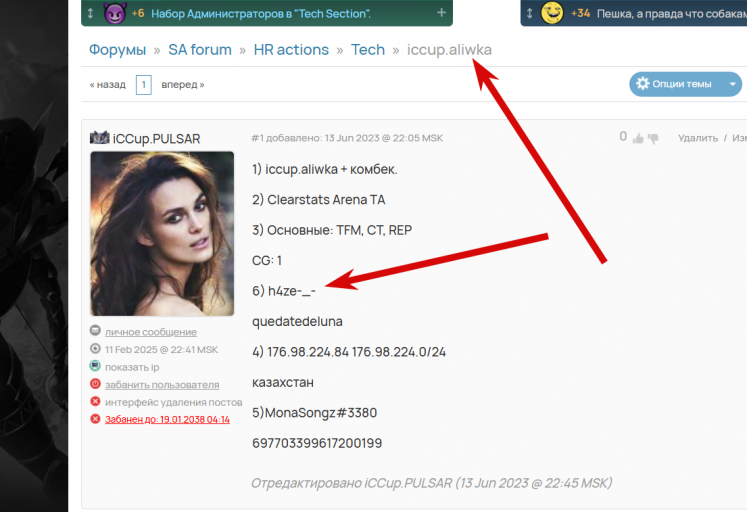Open the Форумы breadcrumb link
The image size is (747, 512).
(x=117, y=50)
